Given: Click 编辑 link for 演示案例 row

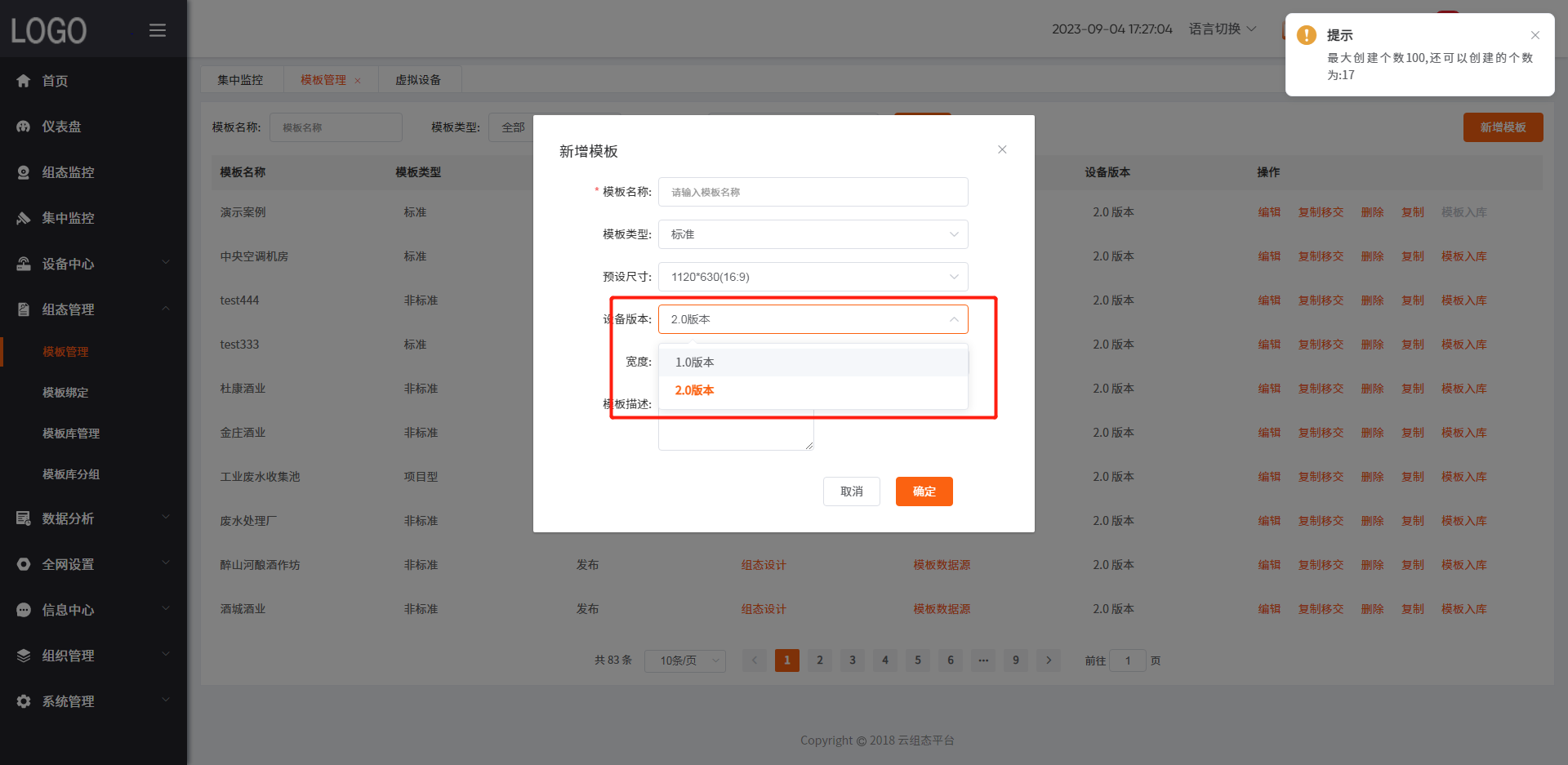Looking at the screenshot, I should pos(1269,212).
